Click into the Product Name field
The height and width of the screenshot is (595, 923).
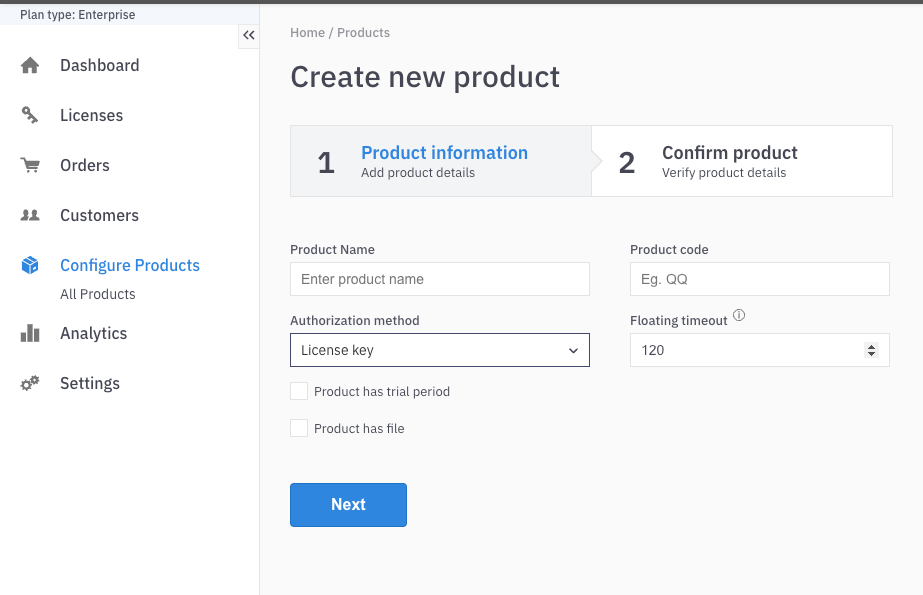click(x=439, y=279)
